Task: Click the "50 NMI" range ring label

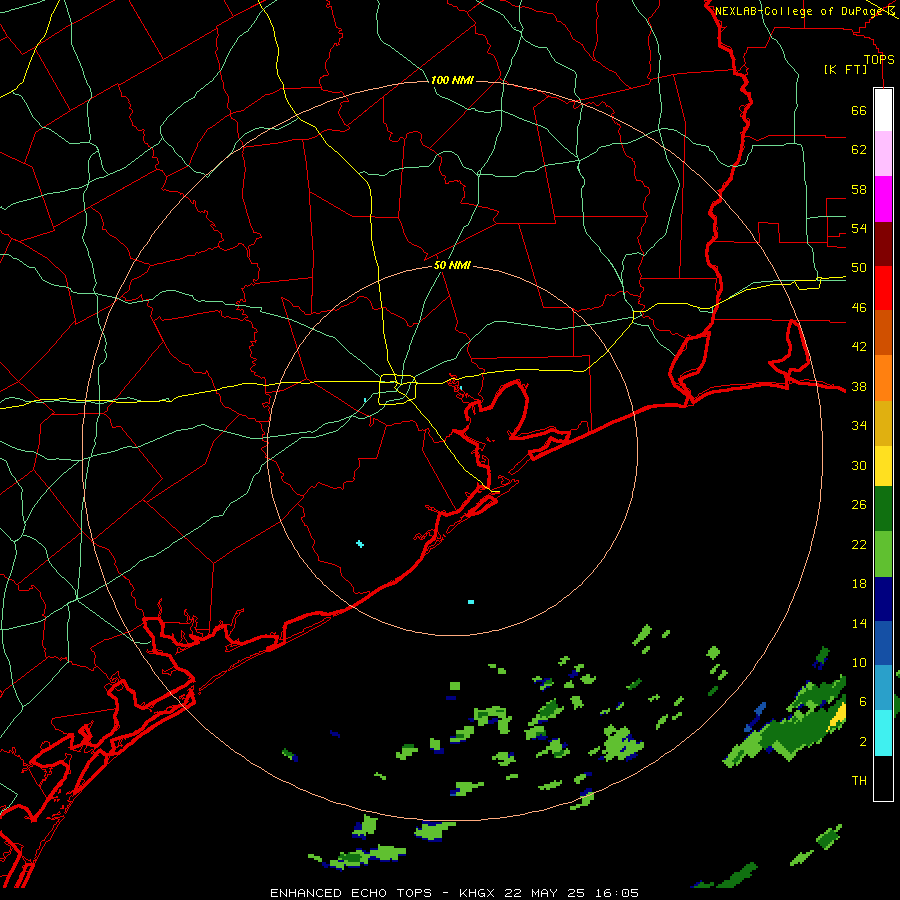Action: click(x=452, y=265)
